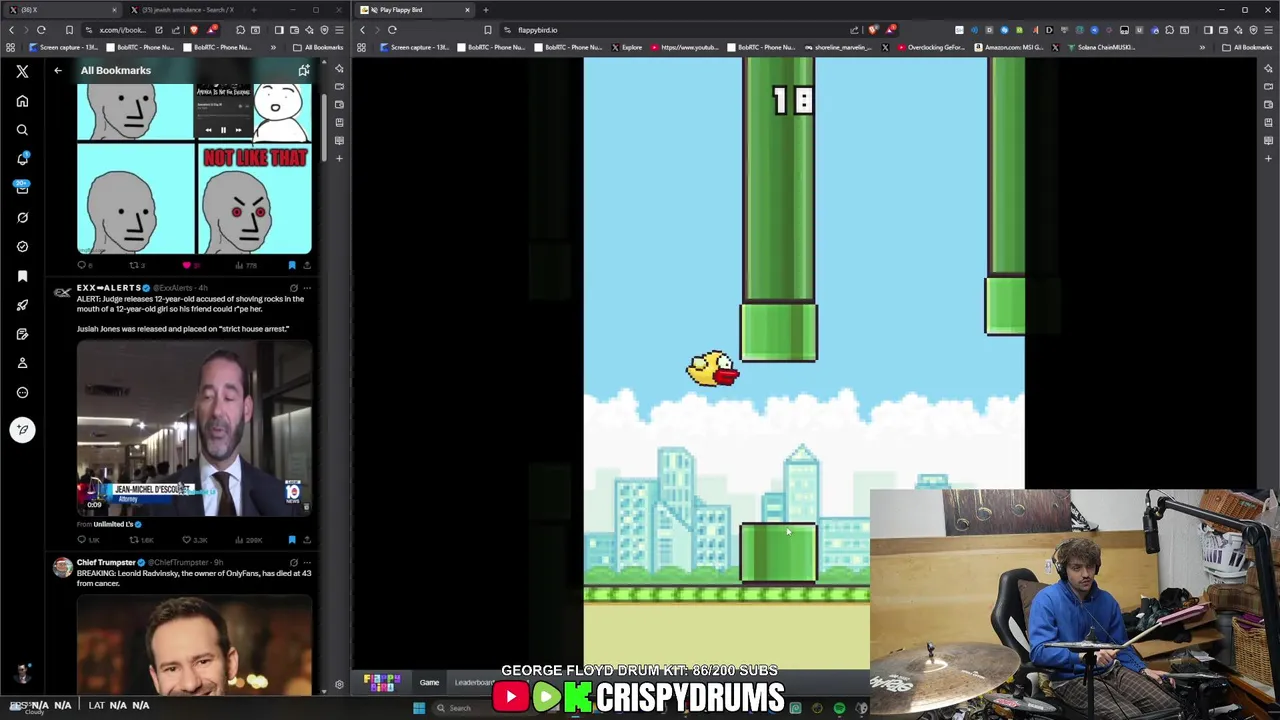Bookmark the flappybird.io page icon
The width and height of the screenshot is (1280, 720).
(x=488, y=30)
